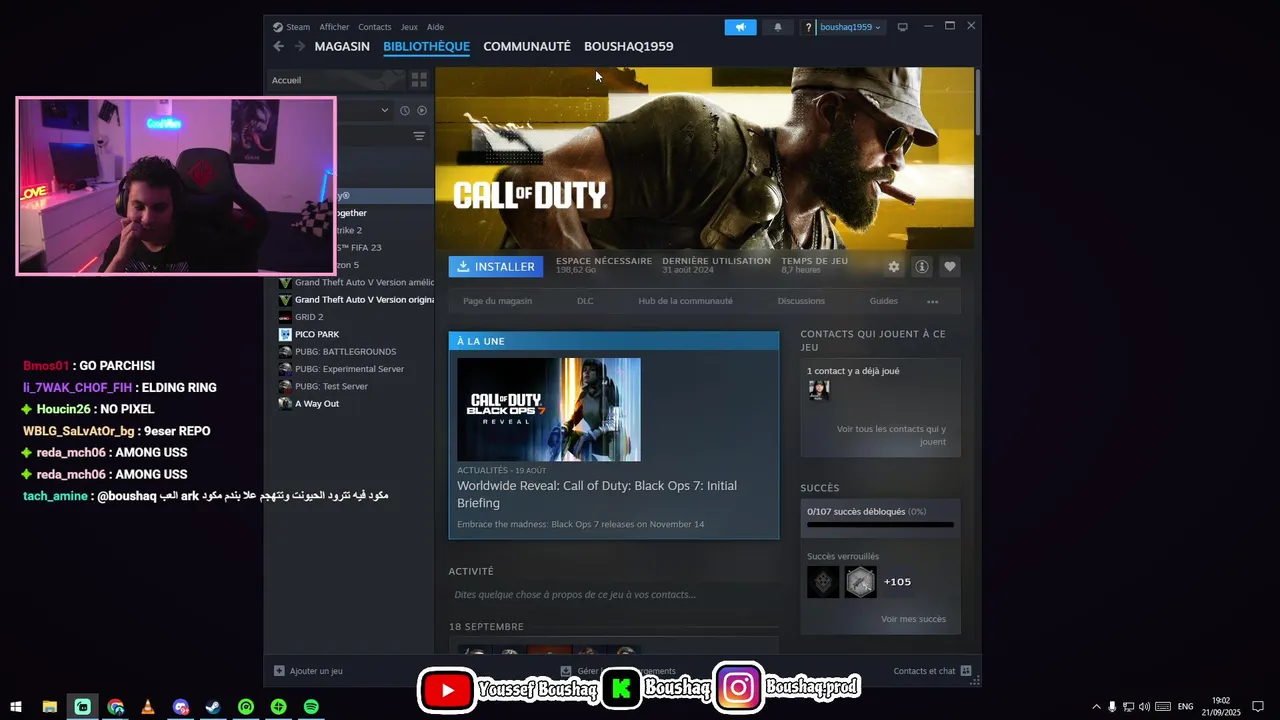Click the game information icon
The image size is (1280, 720).
pyautogui.click(x=922, y=267)
